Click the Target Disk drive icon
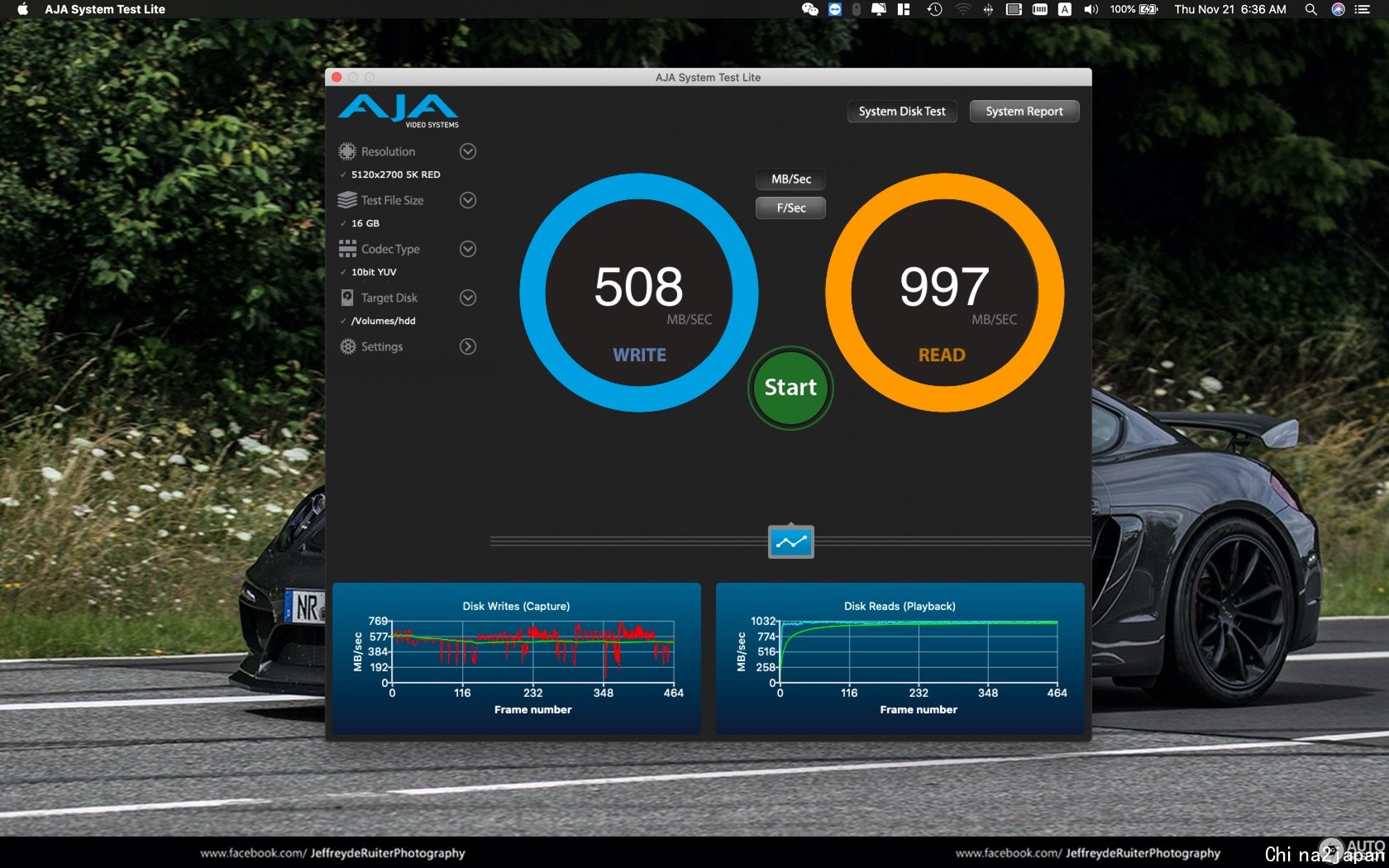The width and height of the screenshot is (1389, 868). [347, 298]
